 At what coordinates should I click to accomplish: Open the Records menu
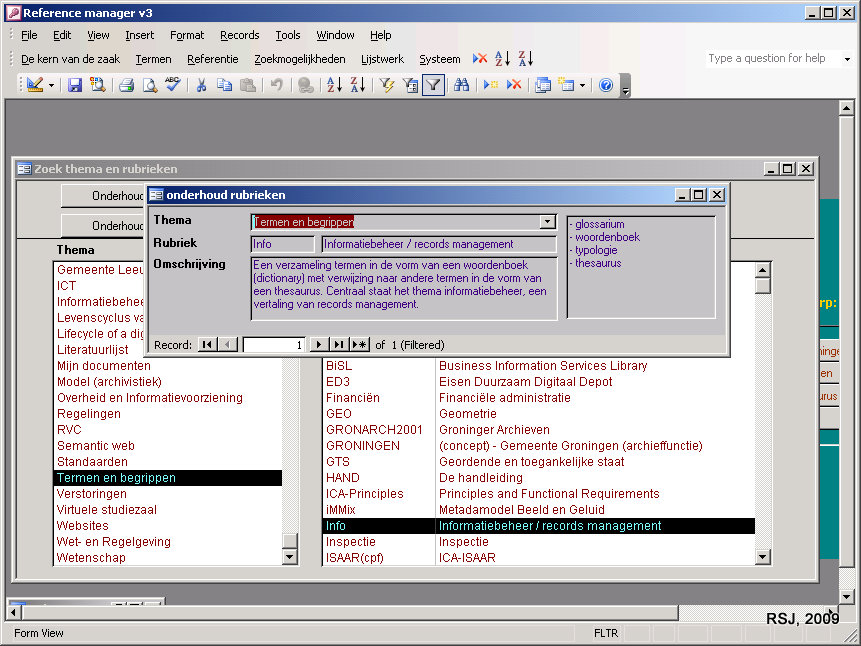click(x=239, y=35)
